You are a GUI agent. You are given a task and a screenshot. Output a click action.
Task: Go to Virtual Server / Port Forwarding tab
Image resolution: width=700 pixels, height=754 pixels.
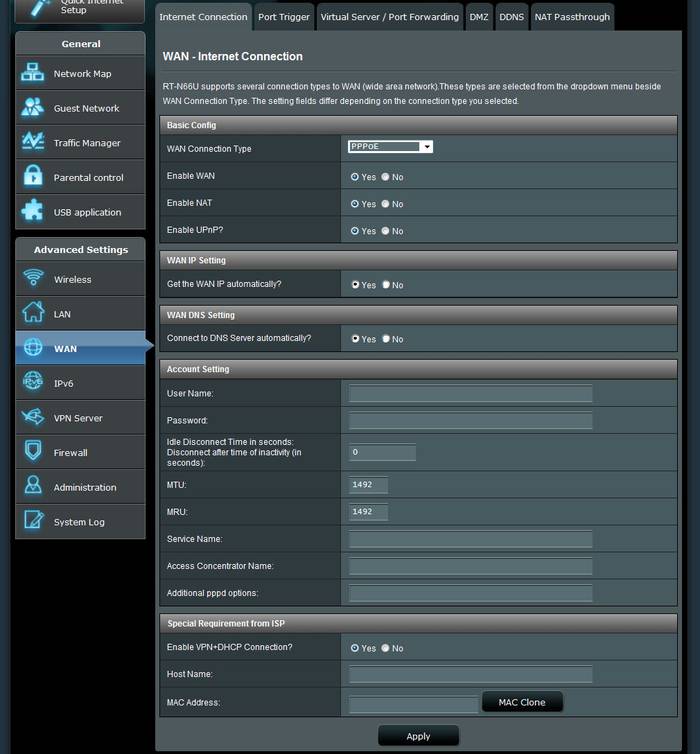389,17
